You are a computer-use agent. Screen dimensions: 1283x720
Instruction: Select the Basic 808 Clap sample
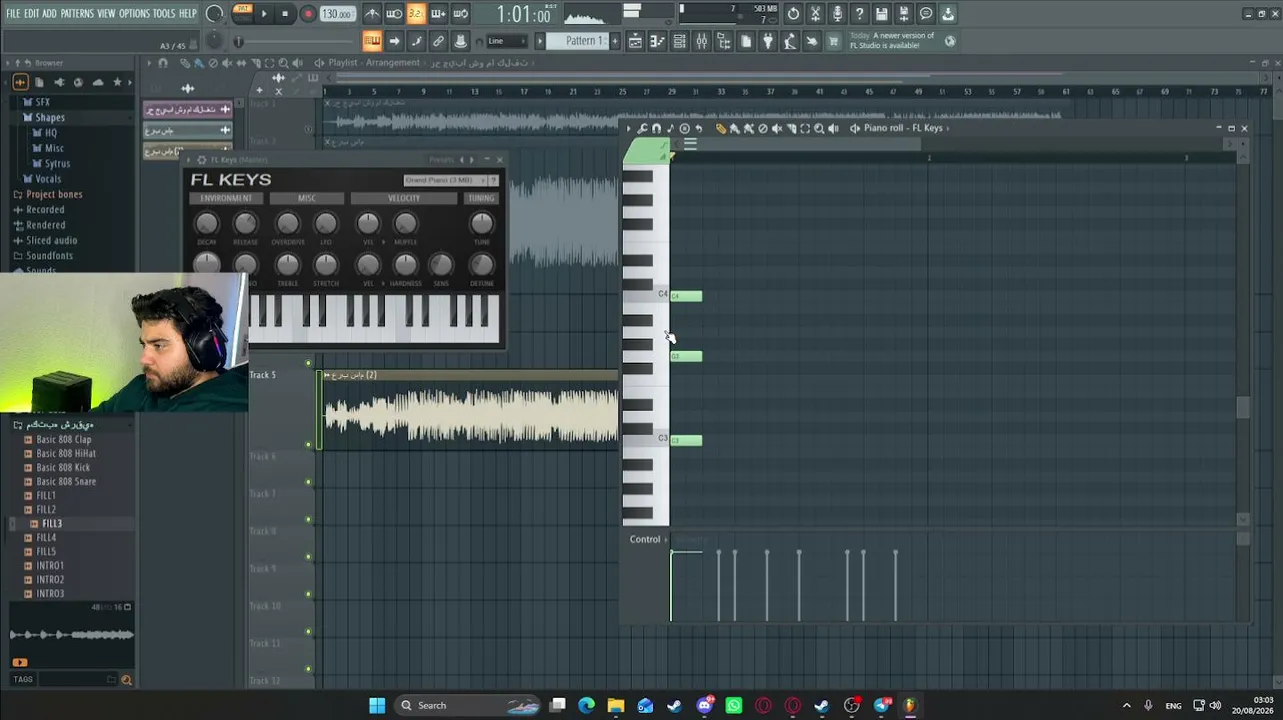pyautogui.click(x=63, y=439)
